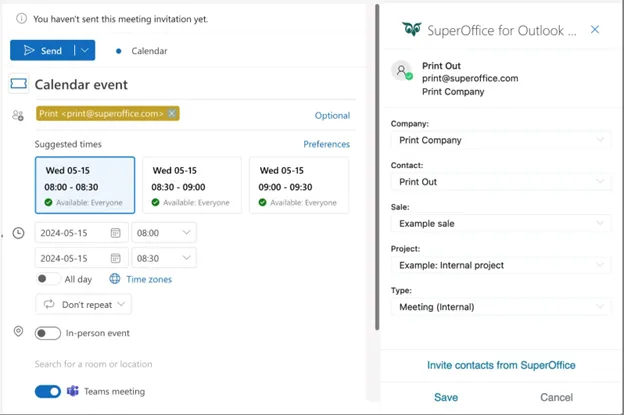Viewport: 624px width, 415px height.
Task: Click Invite contacts from SuperOffice link
Action: click(501, 365)
